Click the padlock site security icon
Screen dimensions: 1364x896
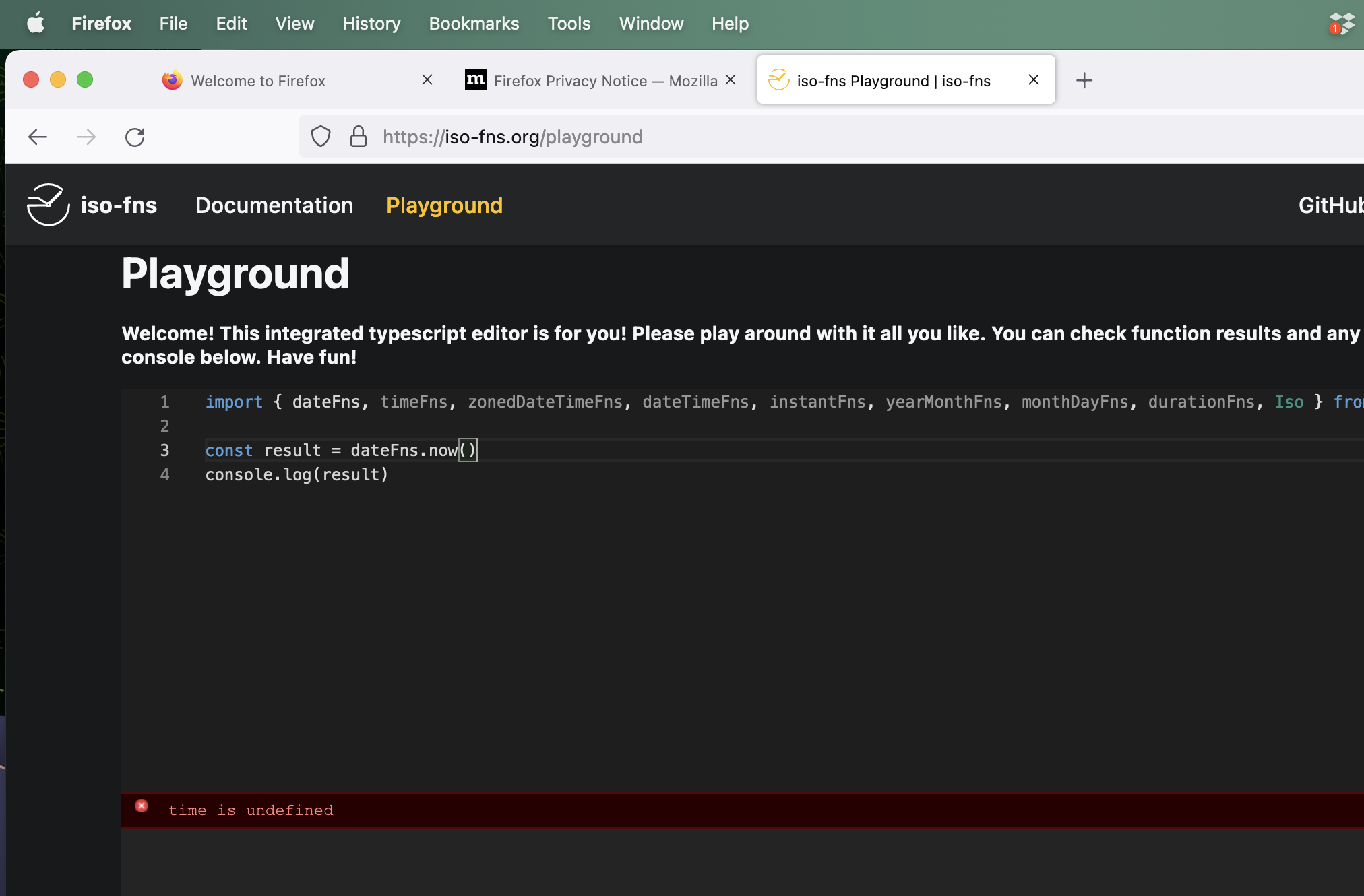click(x=359, y=136)
